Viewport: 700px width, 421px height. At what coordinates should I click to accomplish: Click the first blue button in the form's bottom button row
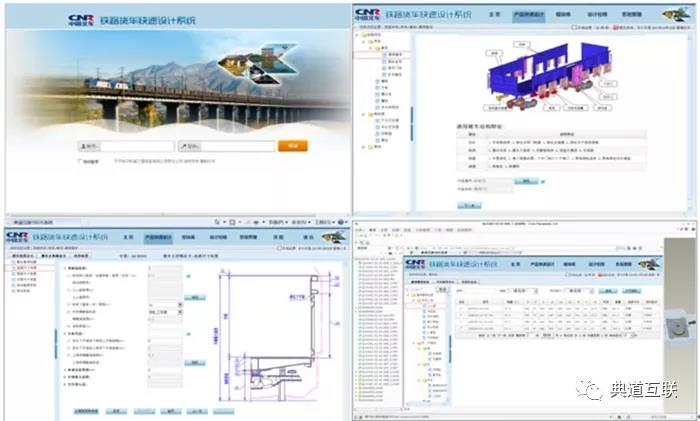coord(86,411)
